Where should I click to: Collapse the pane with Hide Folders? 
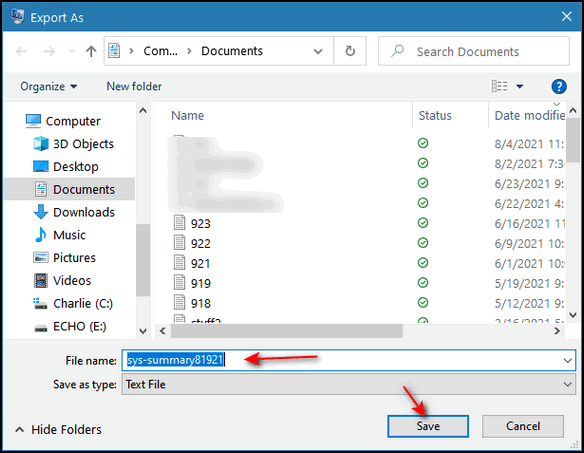58,430
